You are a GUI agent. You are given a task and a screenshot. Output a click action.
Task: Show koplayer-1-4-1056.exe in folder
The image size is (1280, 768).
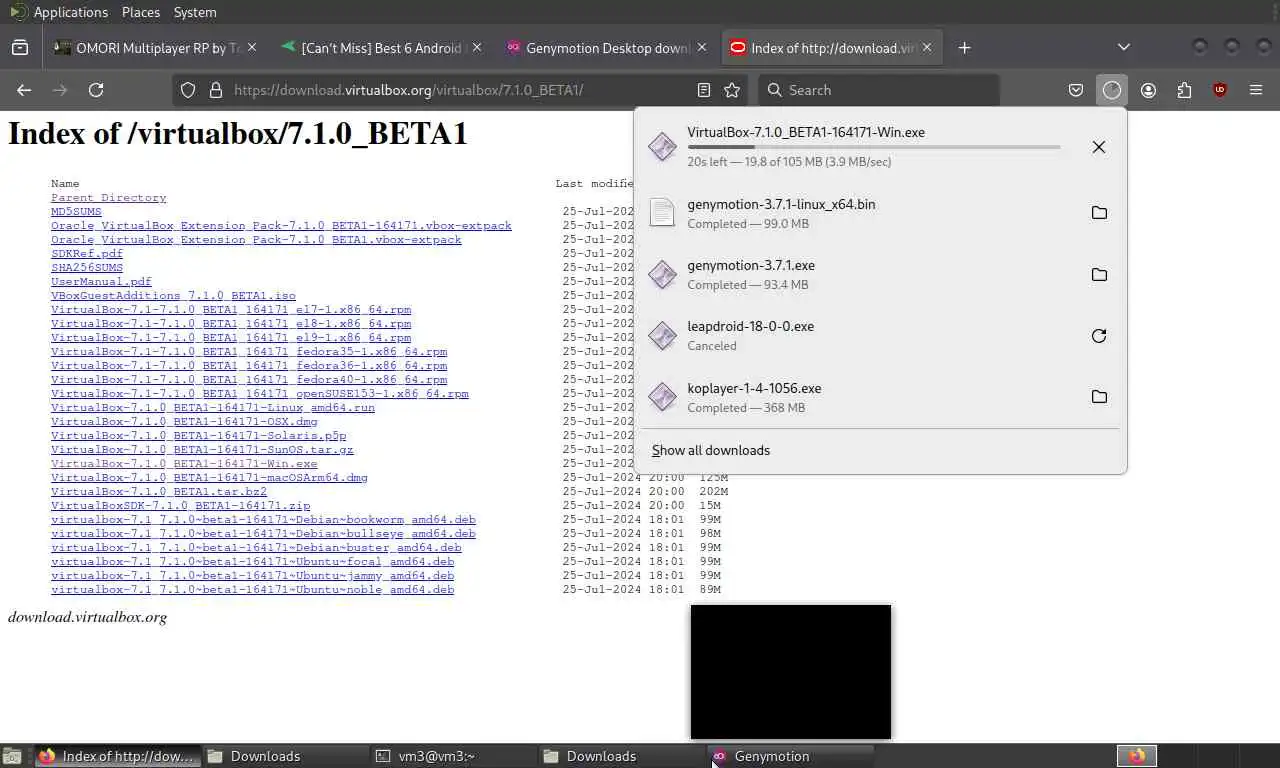click(1098, 397)
